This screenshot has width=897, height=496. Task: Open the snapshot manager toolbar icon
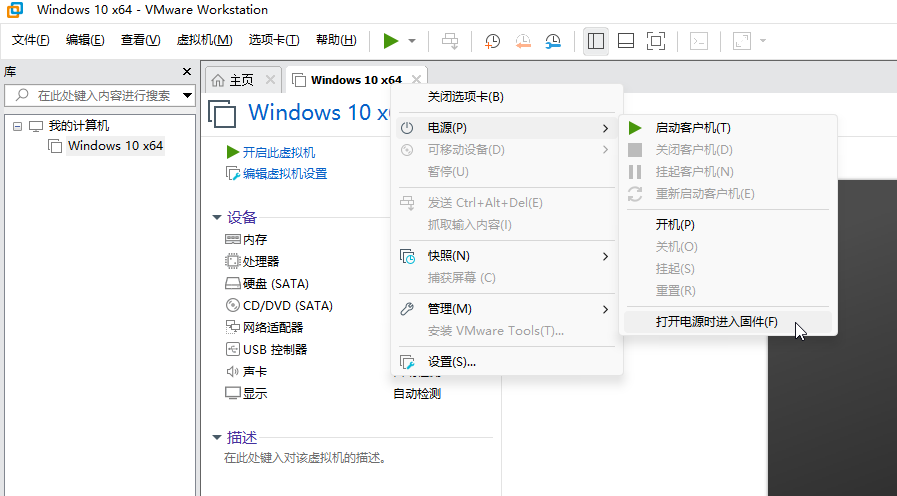[x=553, y=41]
